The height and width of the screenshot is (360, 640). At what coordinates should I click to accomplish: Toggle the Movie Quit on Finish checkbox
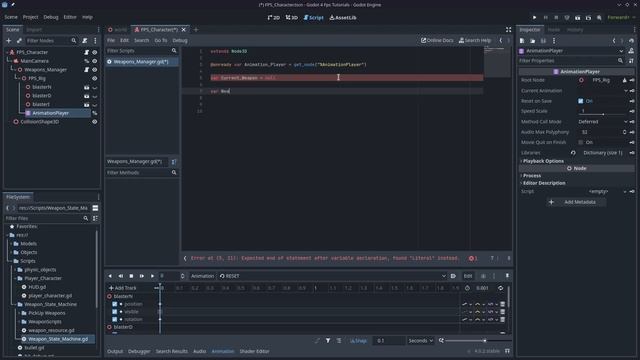point(580,142)
